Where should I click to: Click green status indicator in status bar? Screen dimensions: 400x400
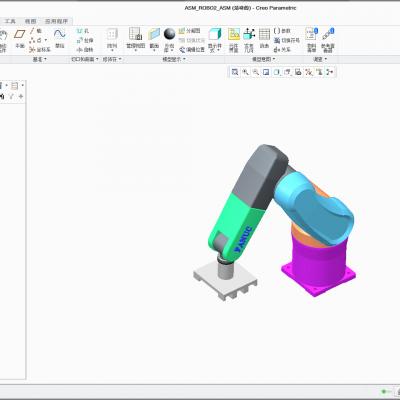point(384,391)
